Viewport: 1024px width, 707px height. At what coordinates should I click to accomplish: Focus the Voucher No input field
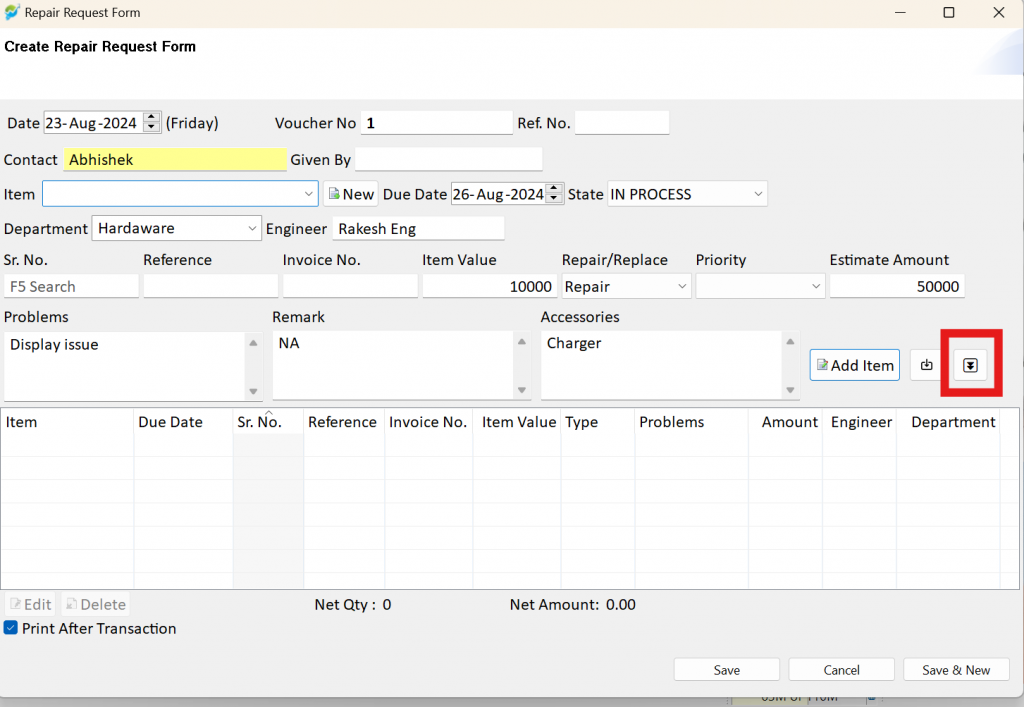point(436,123)
